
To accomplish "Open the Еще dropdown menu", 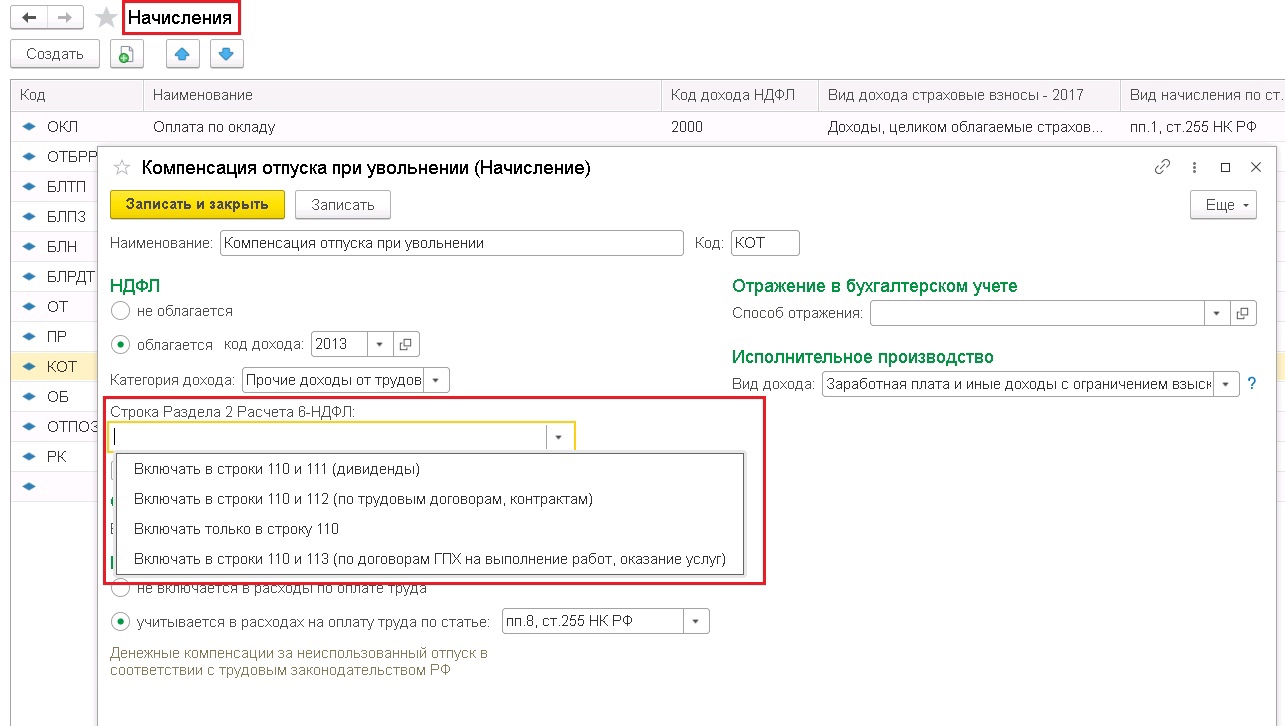I will pyautogui.click(x=1223, y=205).
